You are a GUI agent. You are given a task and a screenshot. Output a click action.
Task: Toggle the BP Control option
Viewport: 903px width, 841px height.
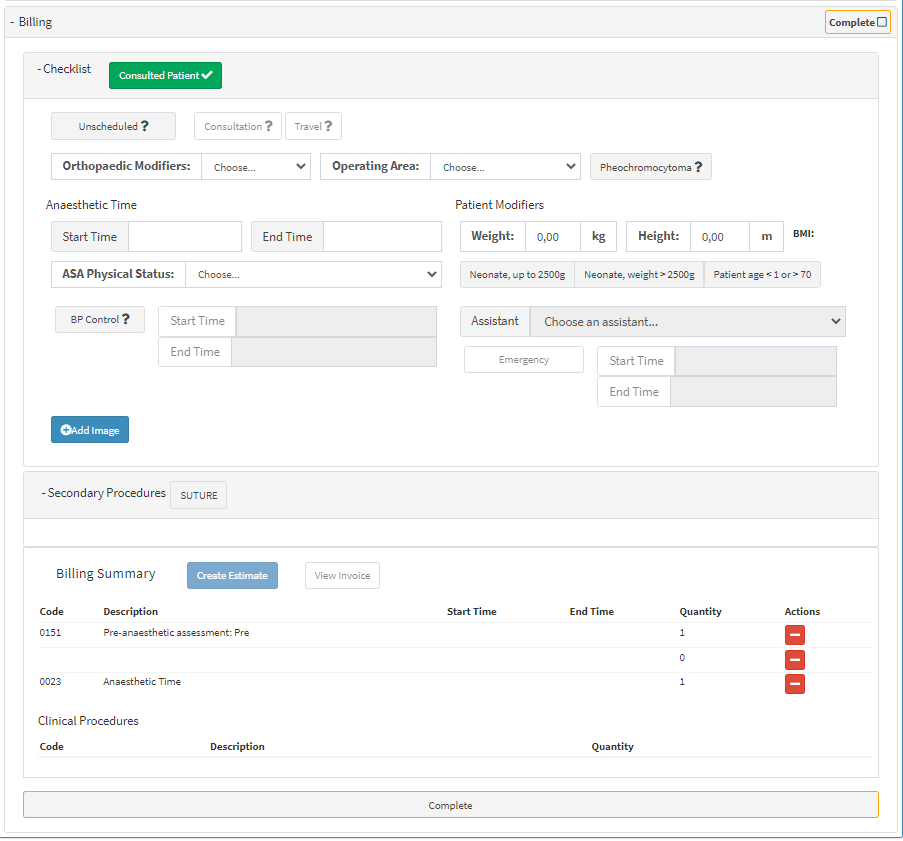100,320
